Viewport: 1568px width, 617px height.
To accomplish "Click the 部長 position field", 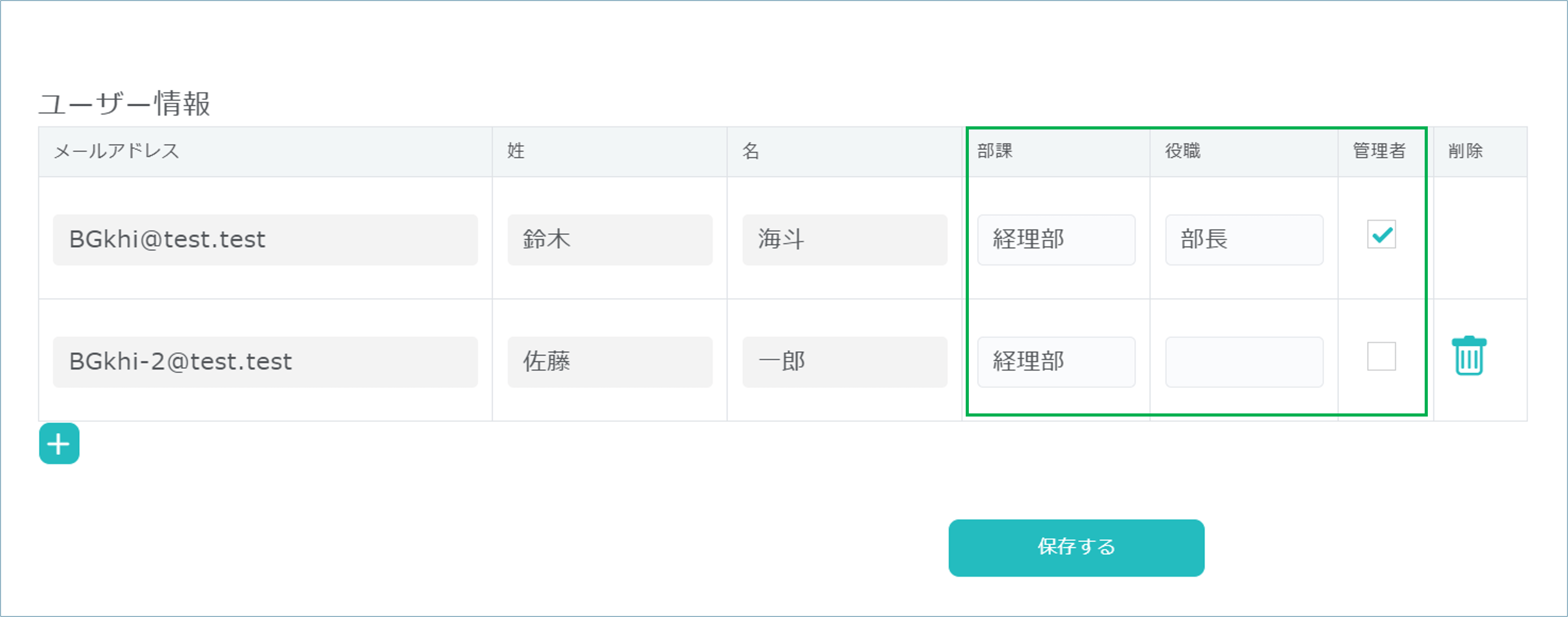I will [1243, 240].
